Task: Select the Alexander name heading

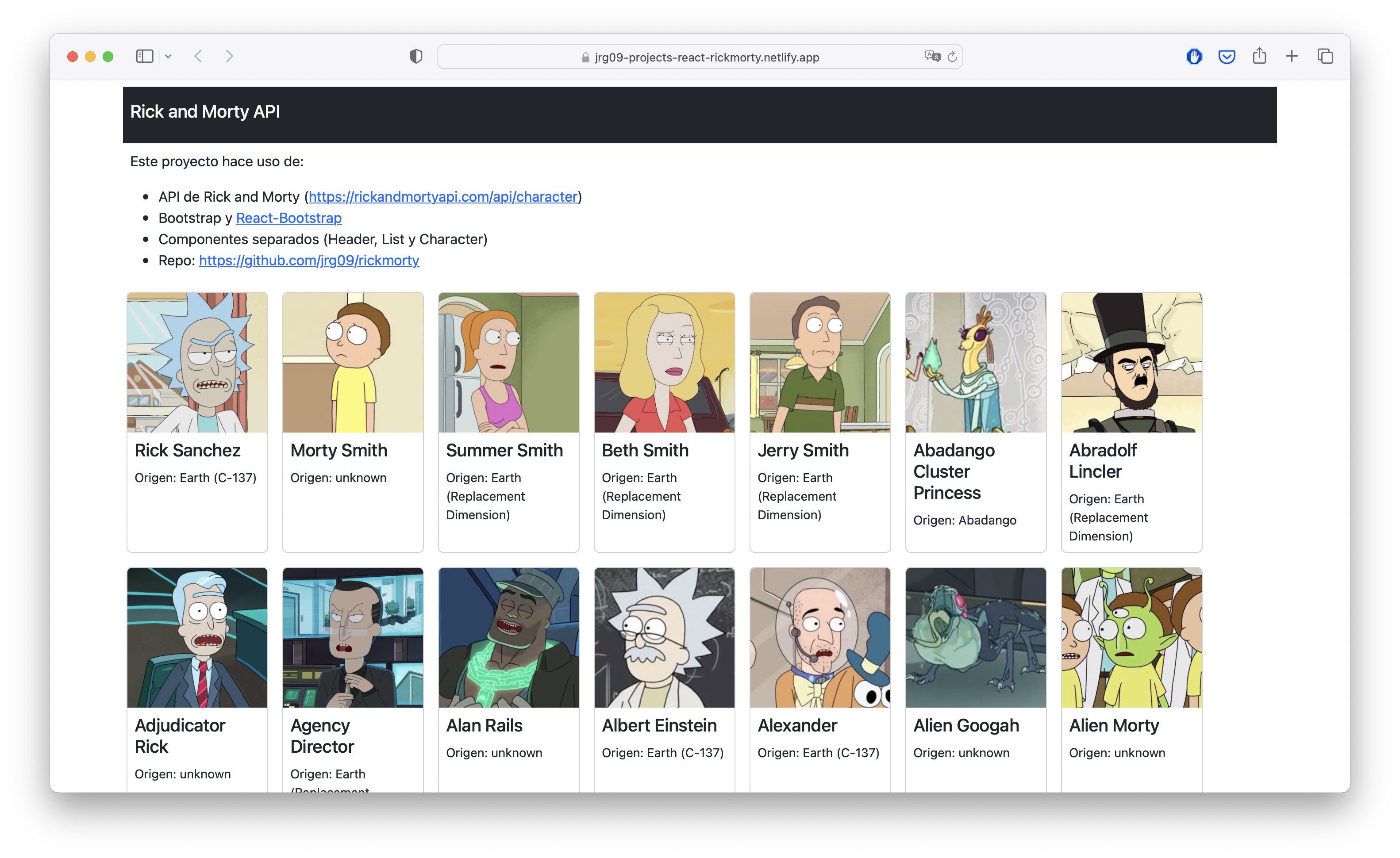Action: click(797, 725)
